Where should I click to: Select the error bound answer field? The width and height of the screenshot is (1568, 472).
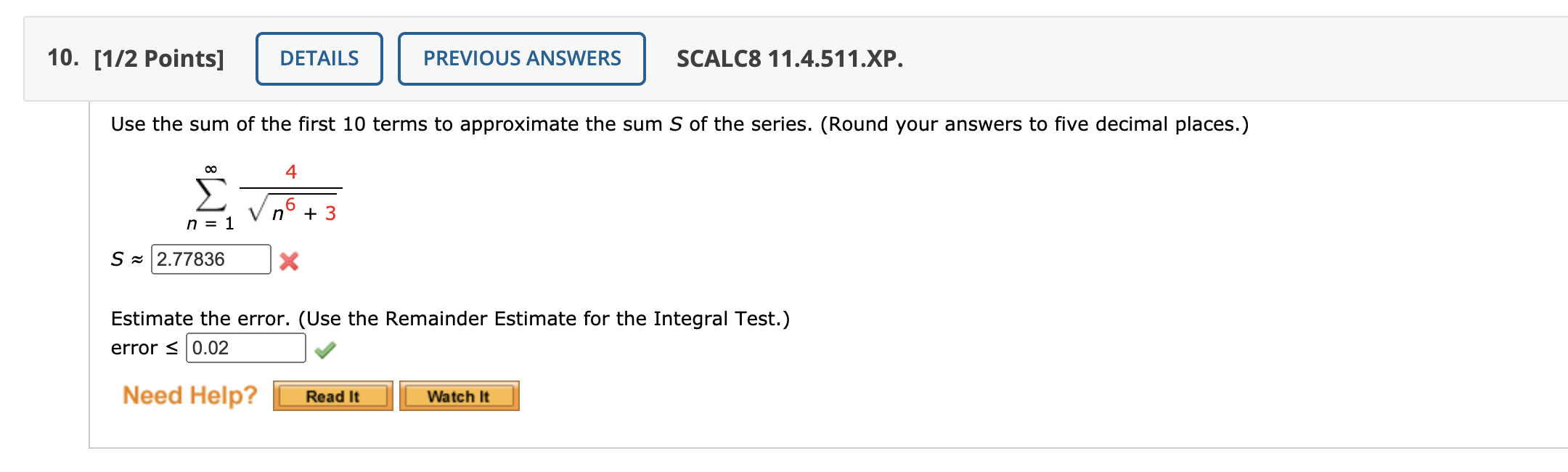[x=245, y=346]
